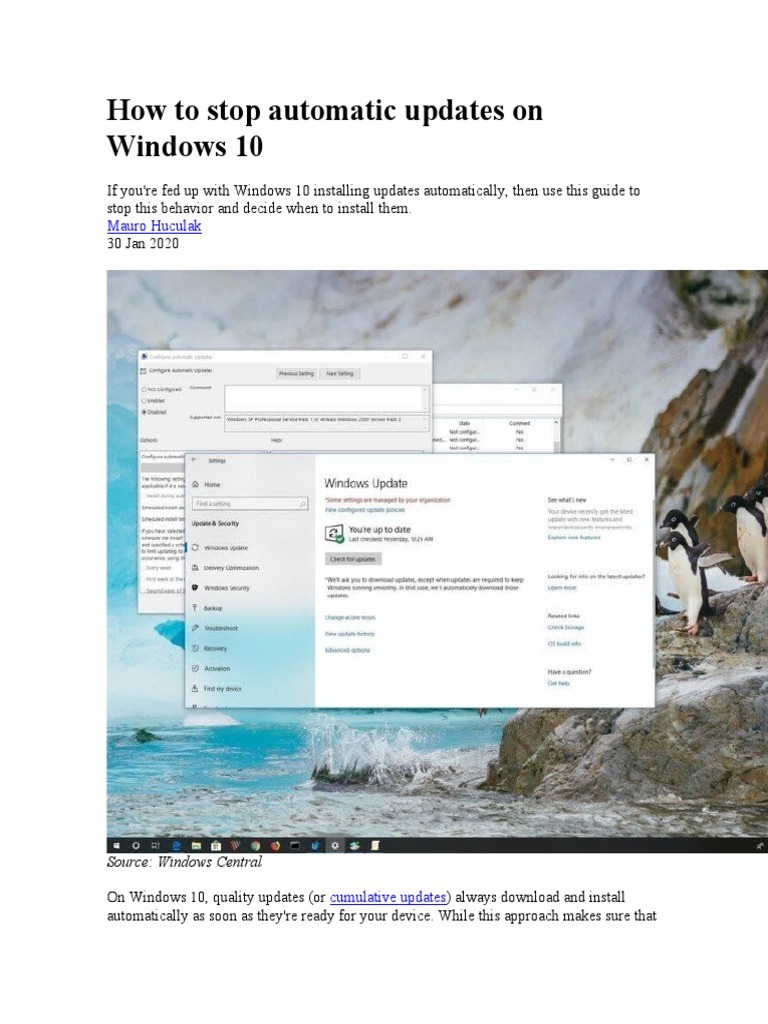Launch Firefox from the taskbar
The width and height of the screenshot is (768, 1024).
(x=275, y=845)
